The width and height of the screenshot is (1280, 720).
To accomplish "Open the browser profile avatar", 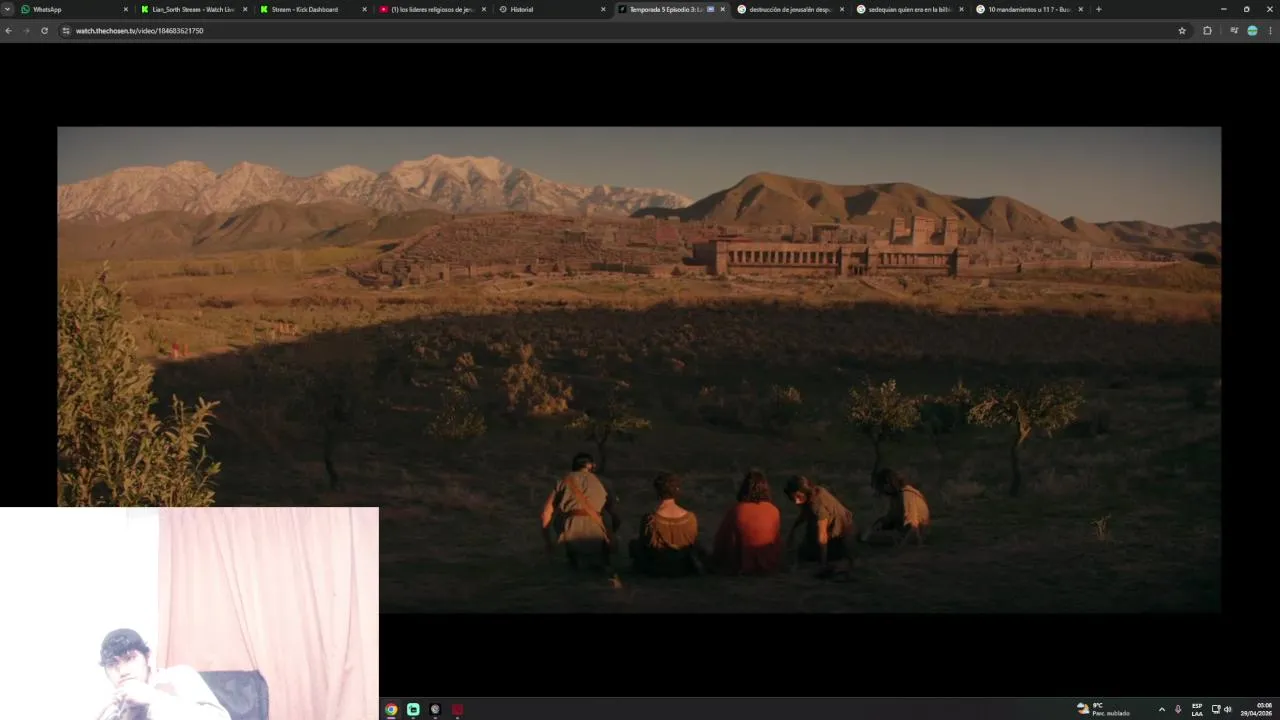I will (1252, 31).
